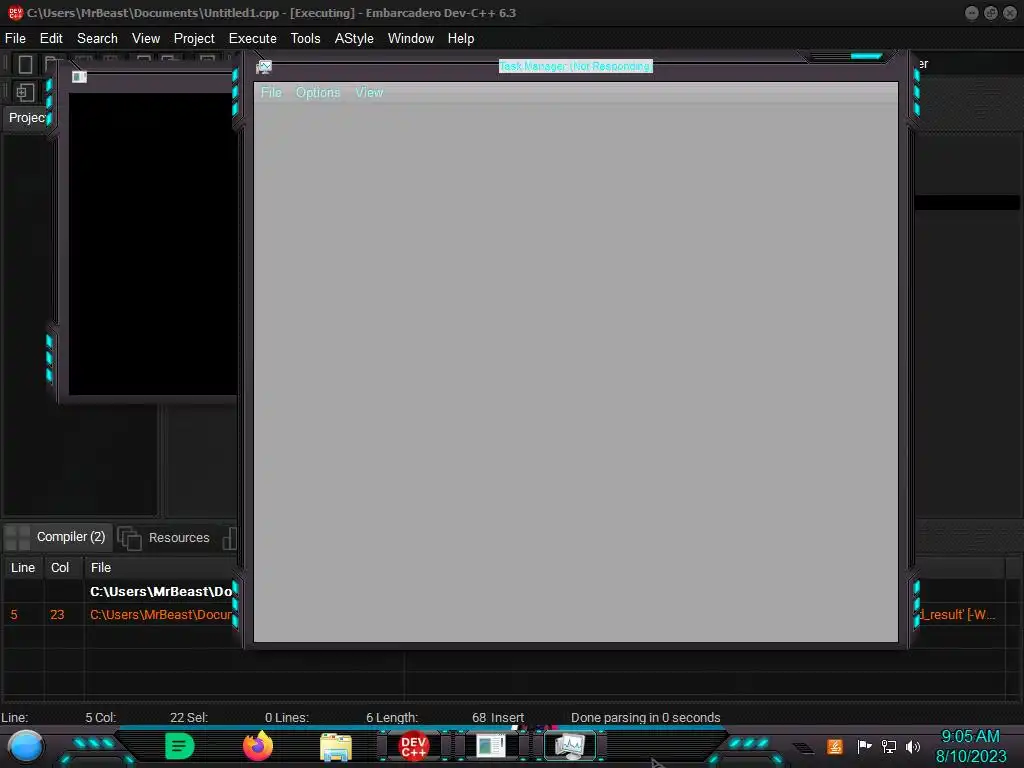
Task: Open the Tools menu in Dev-C++
Action: pyautogui.click(x=306, y=39)
